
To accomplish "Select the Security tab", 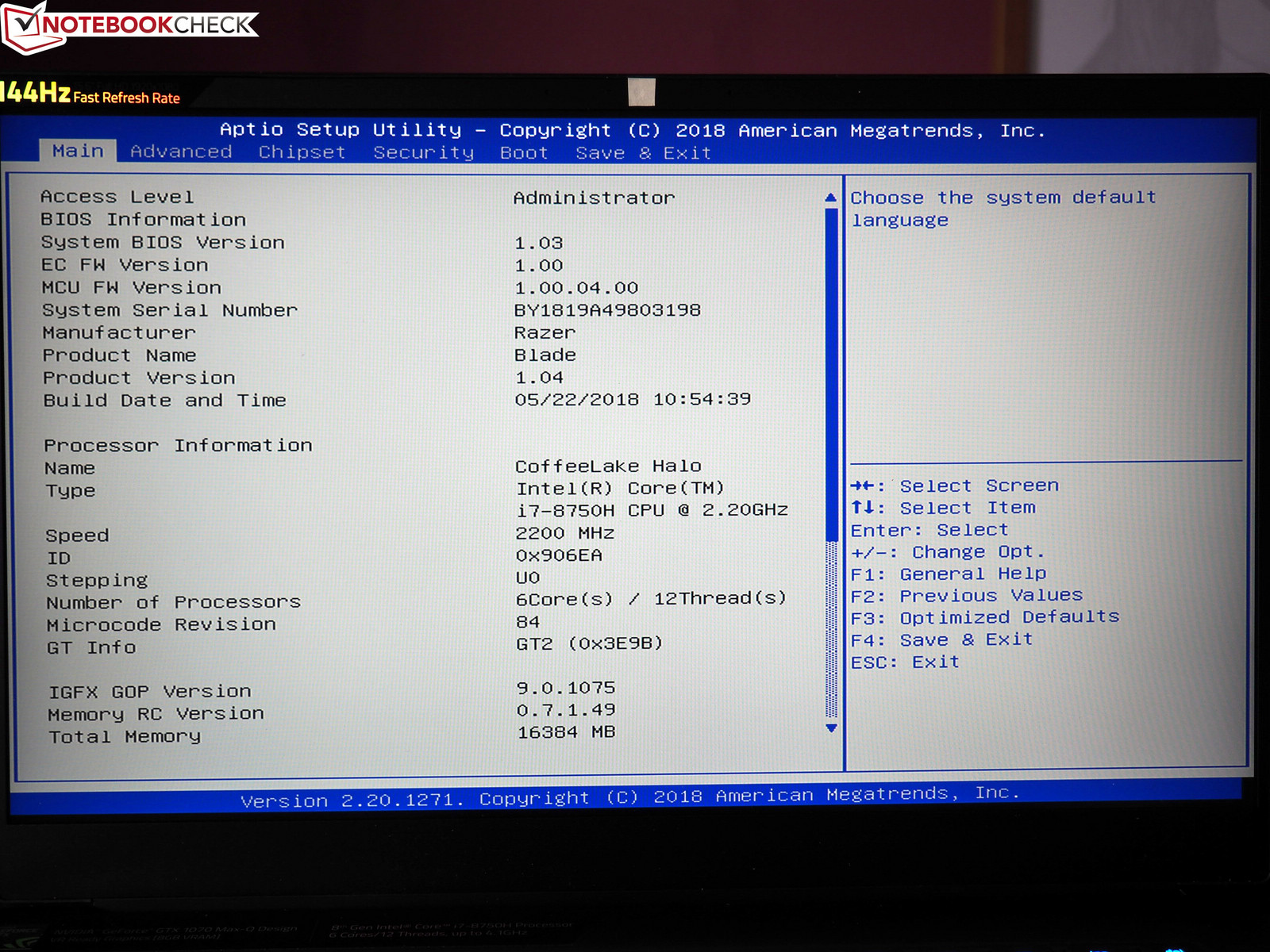I will pos(424,152).
